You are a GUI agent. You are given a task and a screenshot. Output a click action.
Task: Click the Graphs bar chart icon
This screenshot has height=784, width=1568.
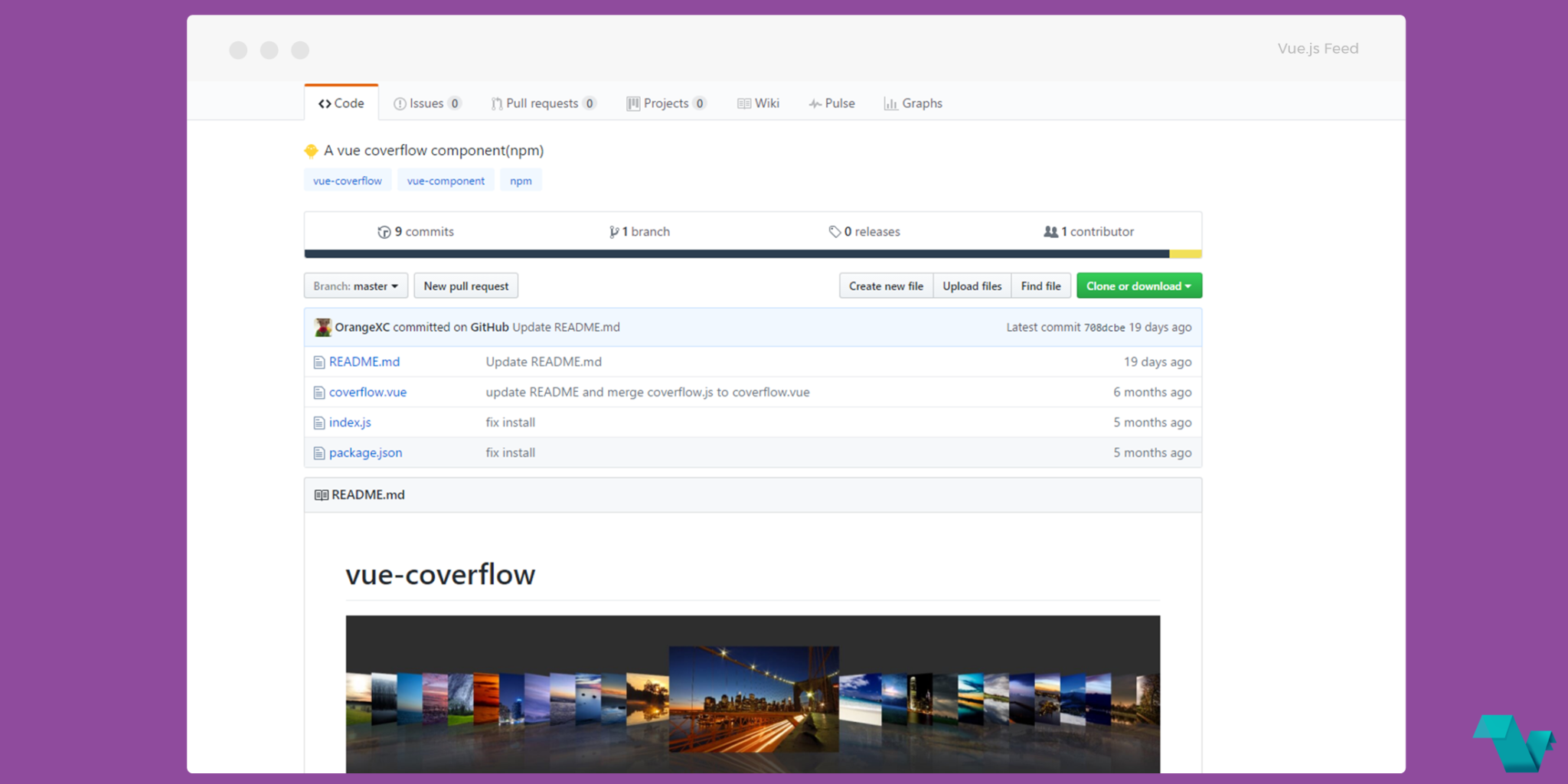tap(890, 104)
